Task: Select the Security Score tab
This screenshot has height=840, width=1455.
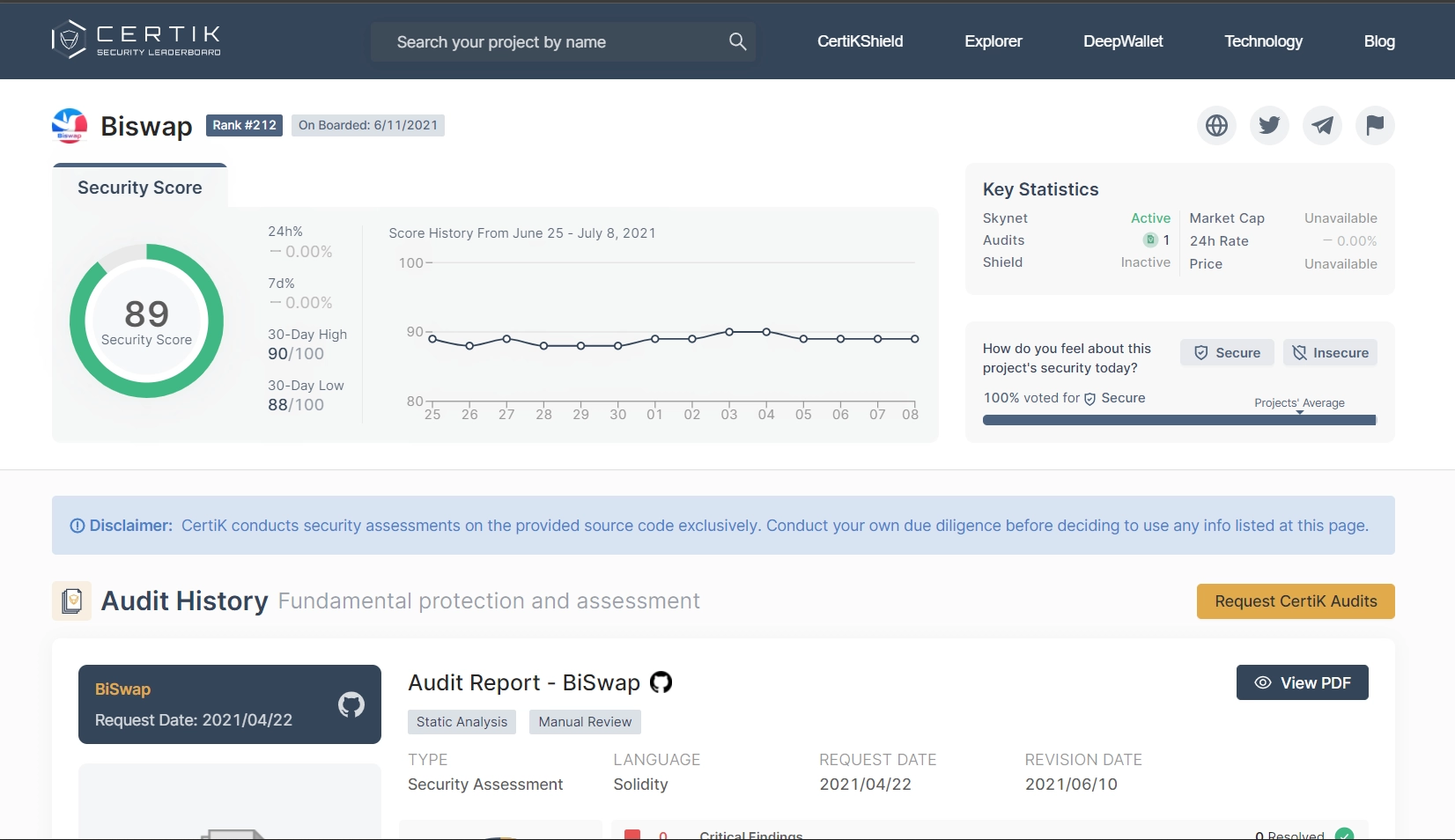Action: tap(140, 188)
